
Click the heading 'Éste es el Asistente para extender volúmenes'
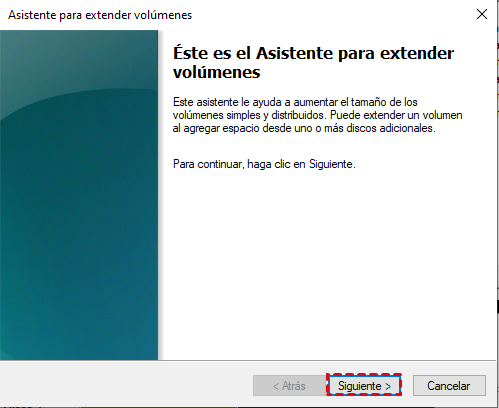[313, 62]
